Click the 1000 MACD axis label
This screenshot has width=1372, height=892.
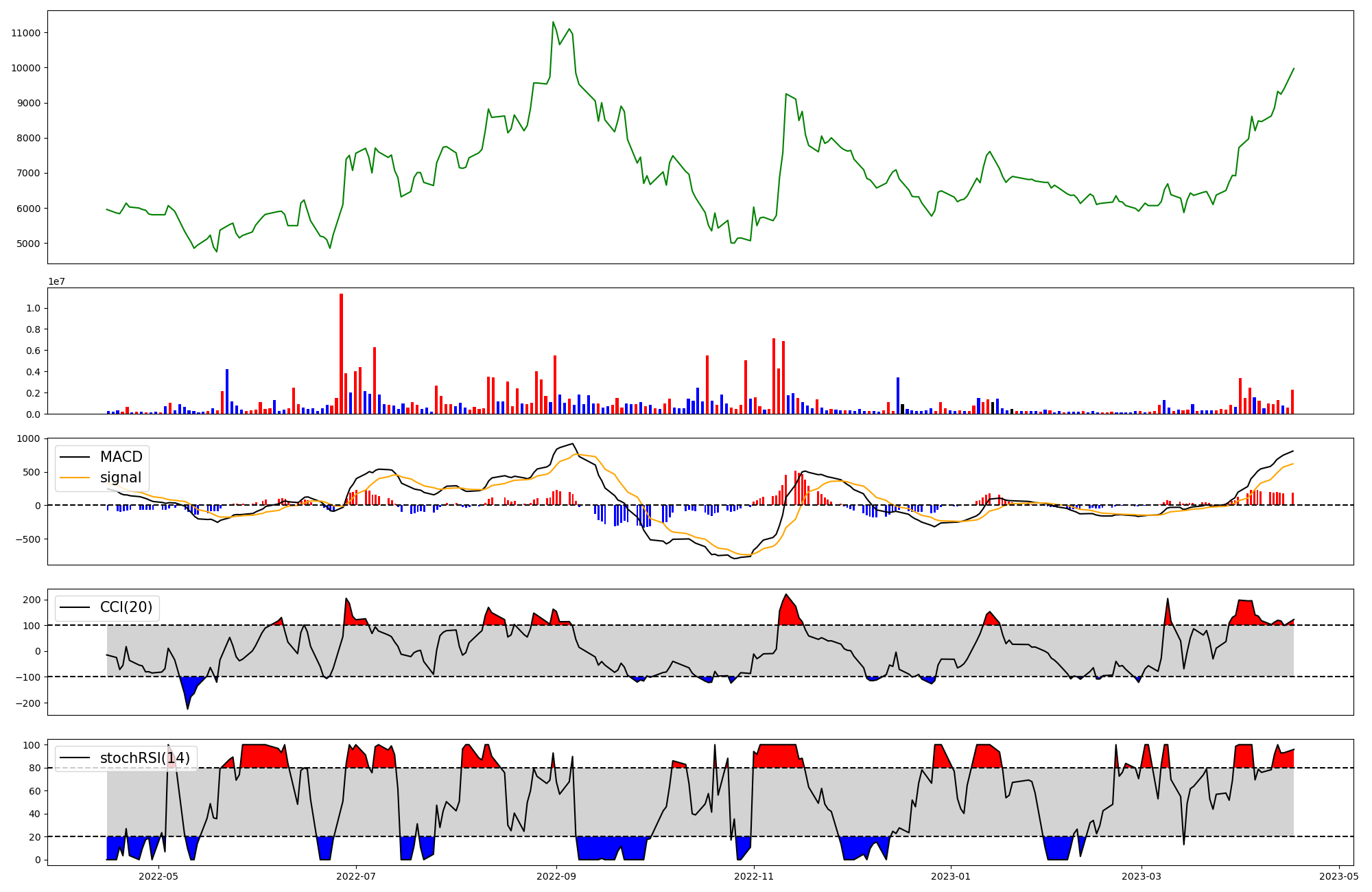[x=28, y=438]
